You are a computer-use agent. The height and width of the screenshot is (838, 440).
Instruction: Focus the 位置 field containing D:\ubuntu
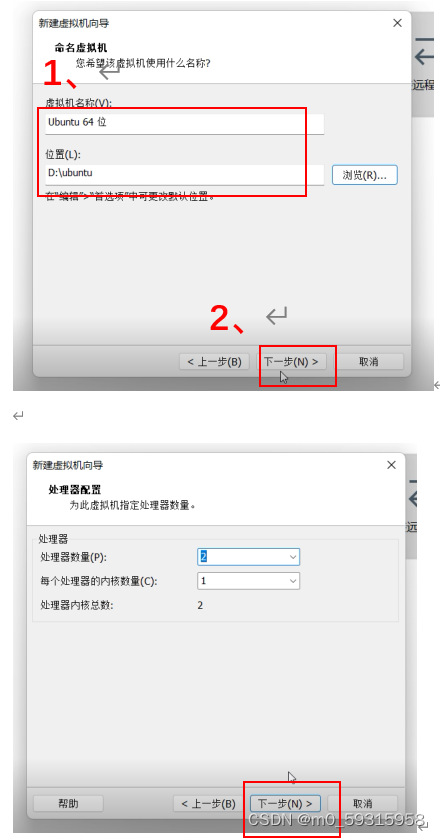[185, 174]
